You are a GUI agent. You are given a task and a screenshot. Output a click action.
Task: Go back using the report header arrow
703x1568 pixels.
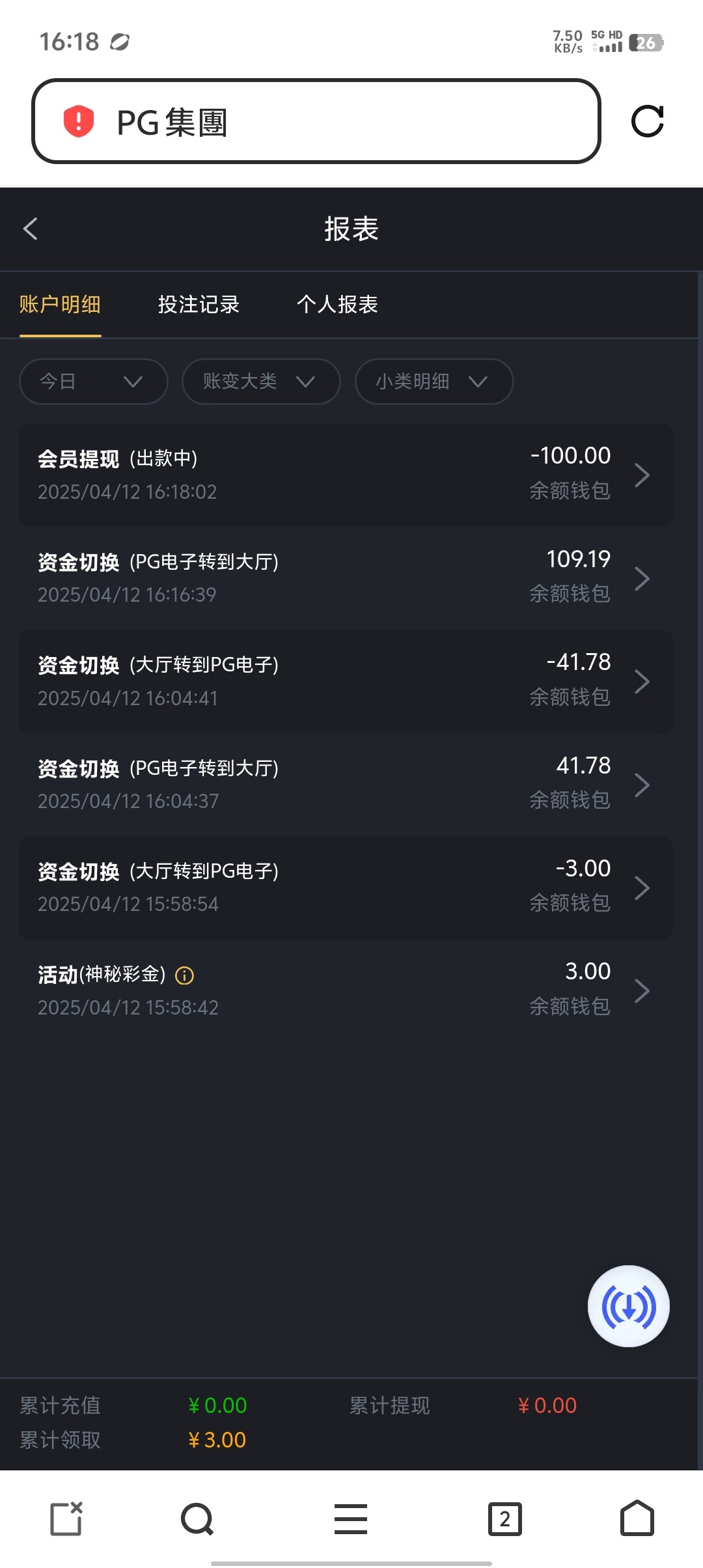tap(31, 229)
